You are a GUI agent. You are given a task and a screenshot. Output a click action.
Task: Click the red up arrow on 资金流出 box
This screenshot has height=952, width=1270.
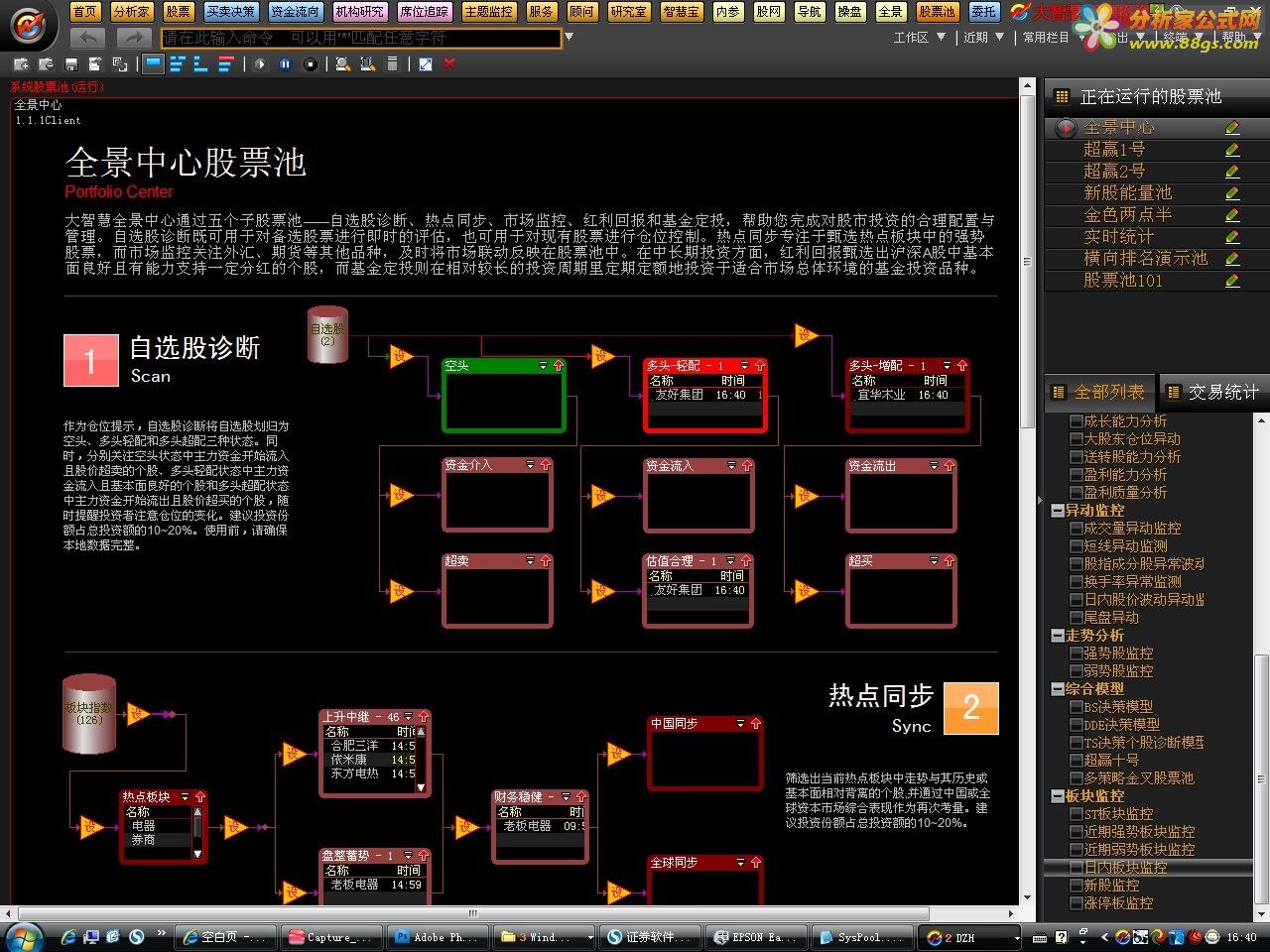(x=950, y=465)
